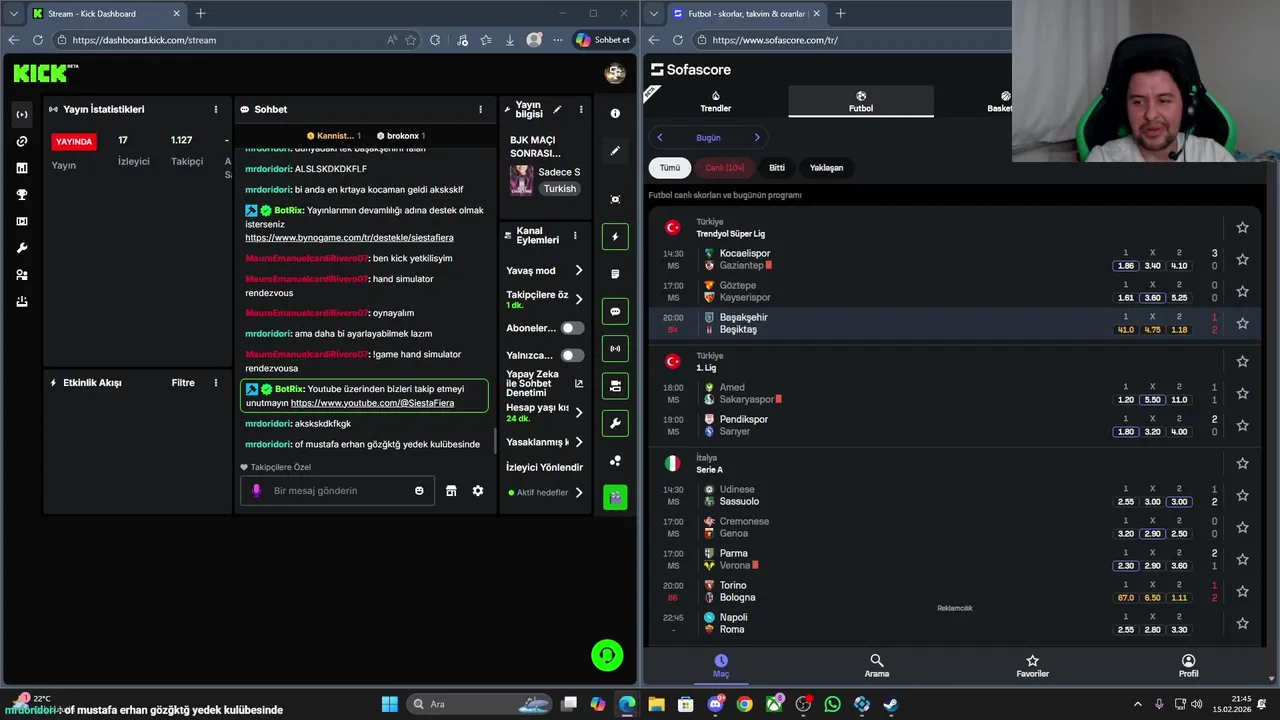Favorite the Napoli - Roma match star
Image resolution: width=1280 pixels, height=720 pixels.
pyautogui.click(x=1242, y=623)
